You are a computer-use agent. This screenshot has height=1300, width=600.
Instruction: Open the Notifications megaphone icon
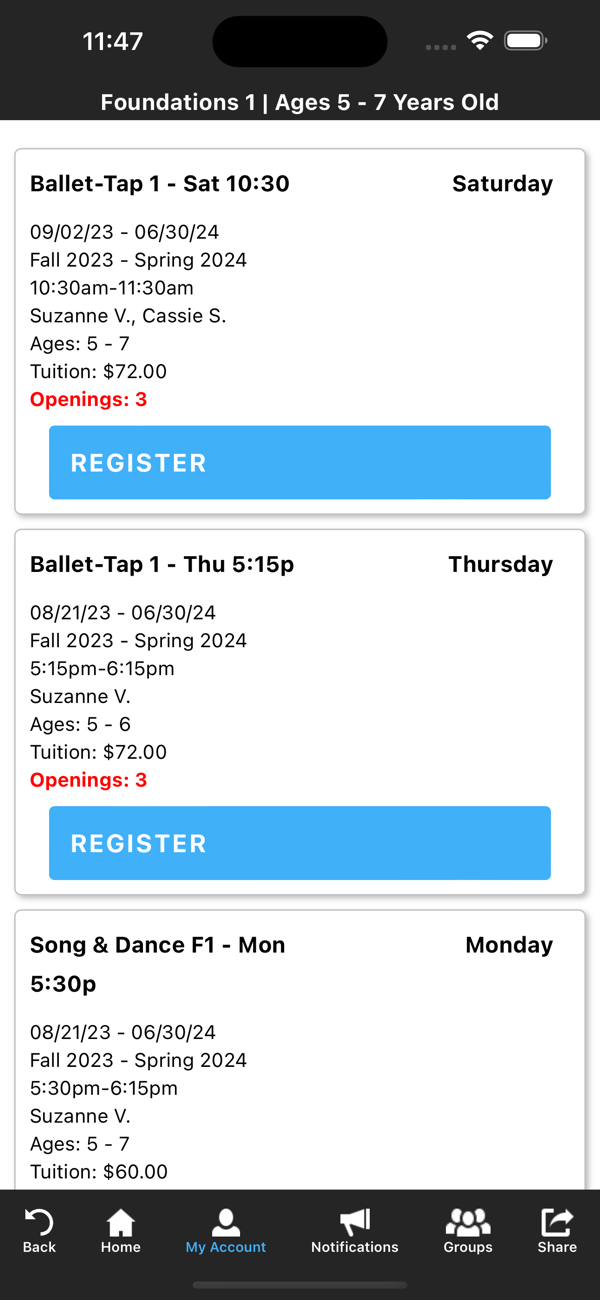[354, 1222]
